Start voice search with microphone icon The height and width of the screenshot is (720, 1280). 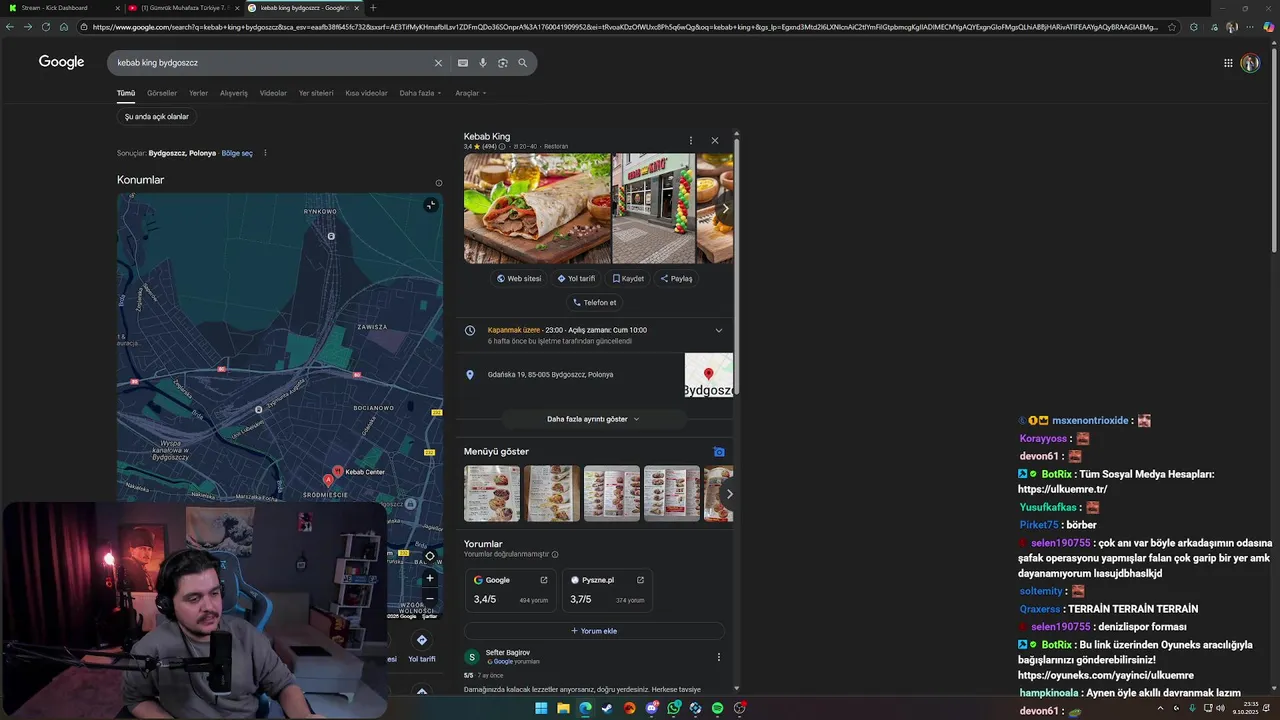[482, 63]
